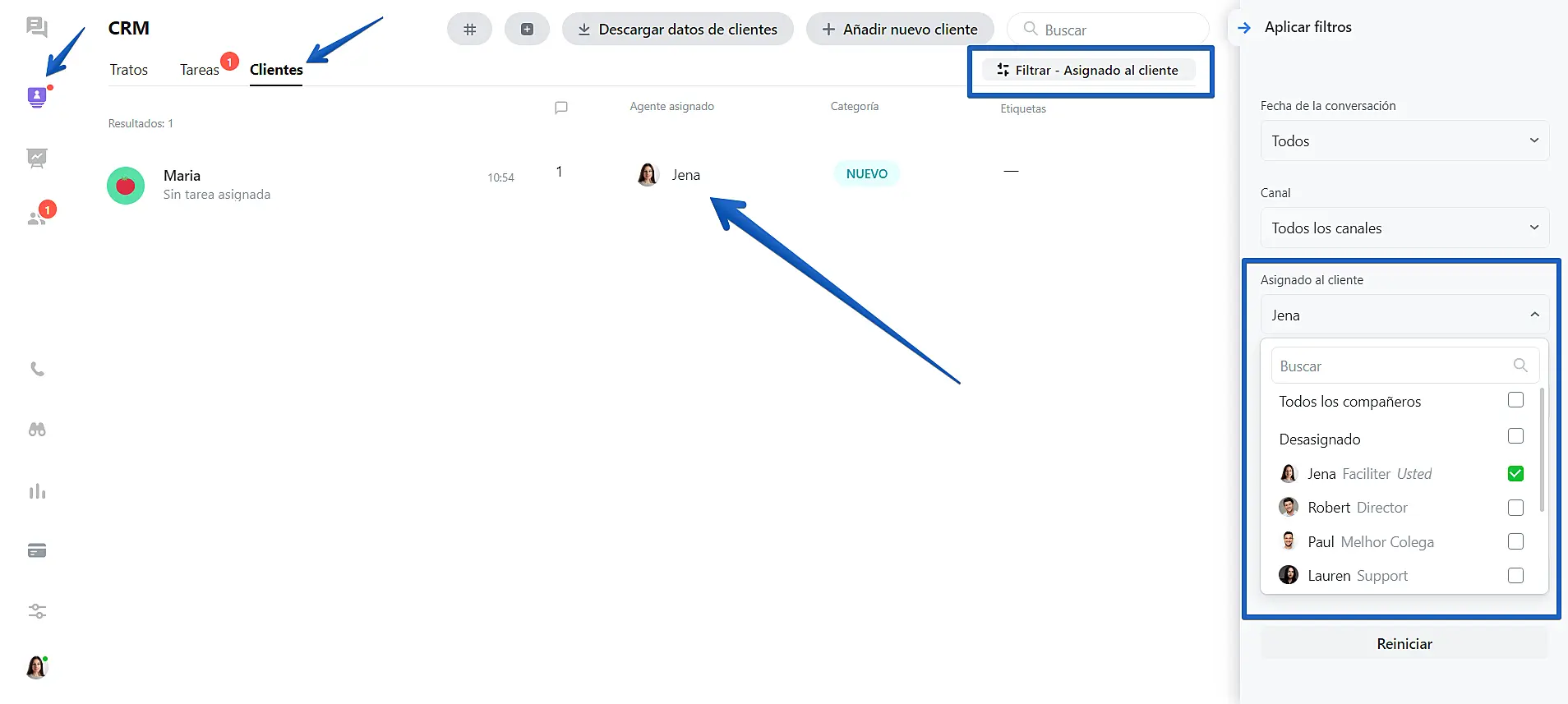Open the bar chart statistics icon
This screenshot has height=704, width=1568.
tap(37, 491)
